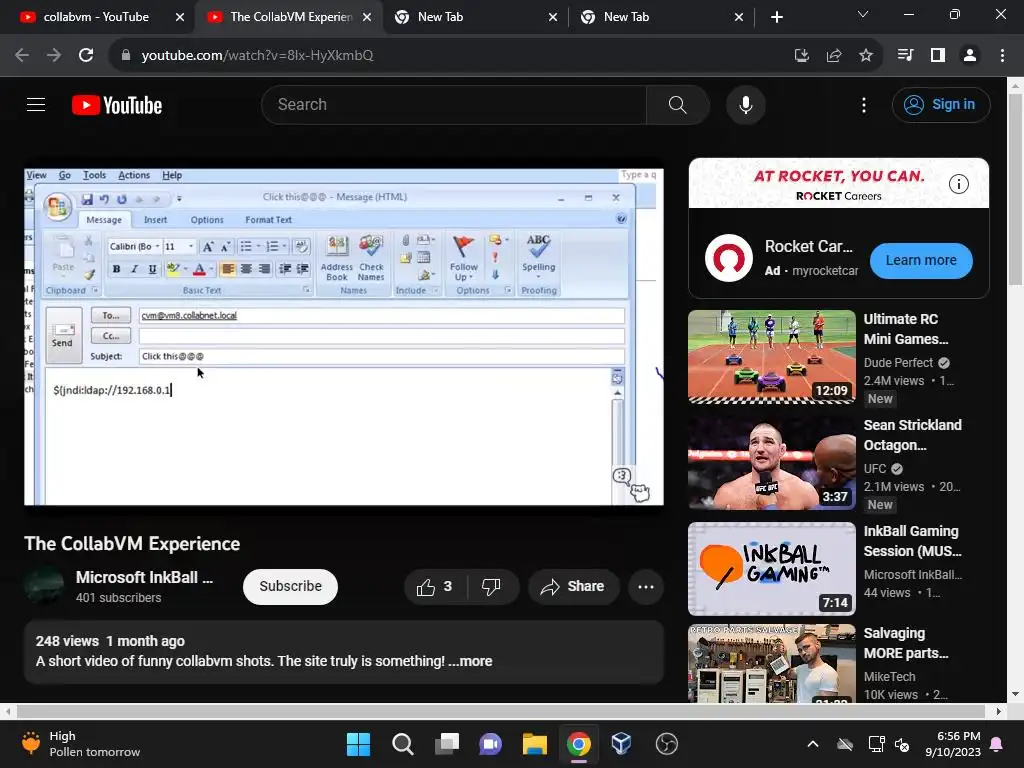
Task: Bookmark this page with the star
Action: click(865, 55)
